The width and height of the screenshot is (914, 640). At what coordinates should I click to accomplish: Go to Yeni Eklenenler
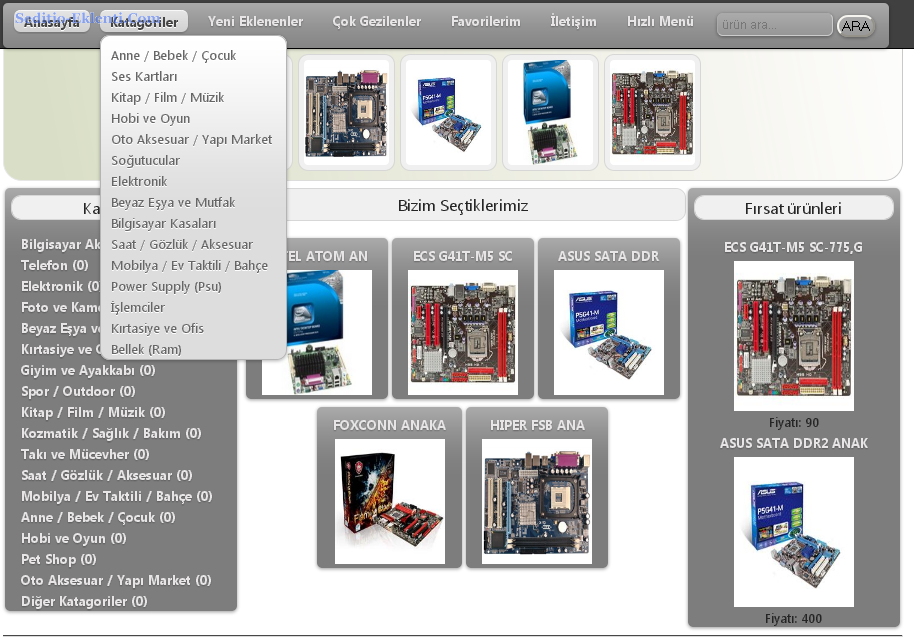pyautogui.click(x=255, y=22)
